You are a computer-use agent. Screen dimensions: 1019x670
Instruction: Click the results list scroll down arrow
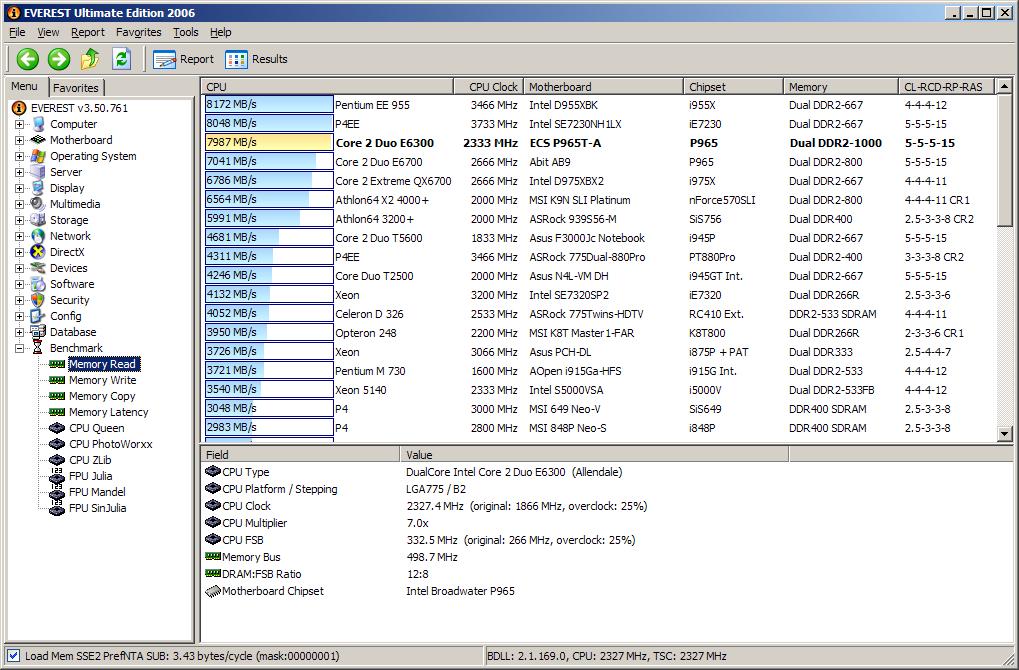(1005, 433)
